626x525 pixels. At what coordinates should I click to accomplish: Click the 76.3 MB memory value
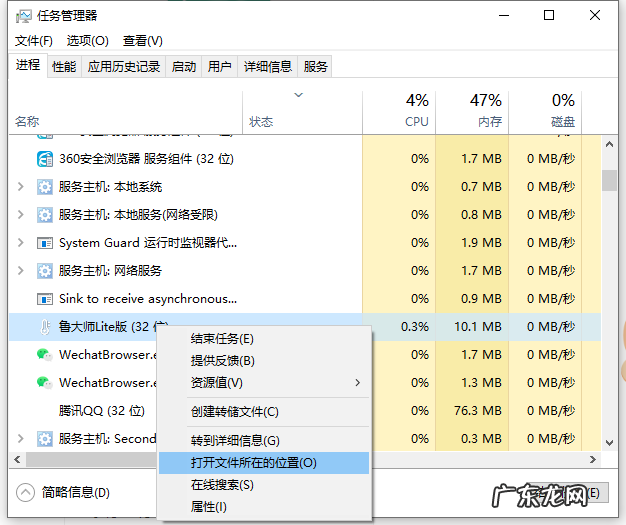click(477, 411)
